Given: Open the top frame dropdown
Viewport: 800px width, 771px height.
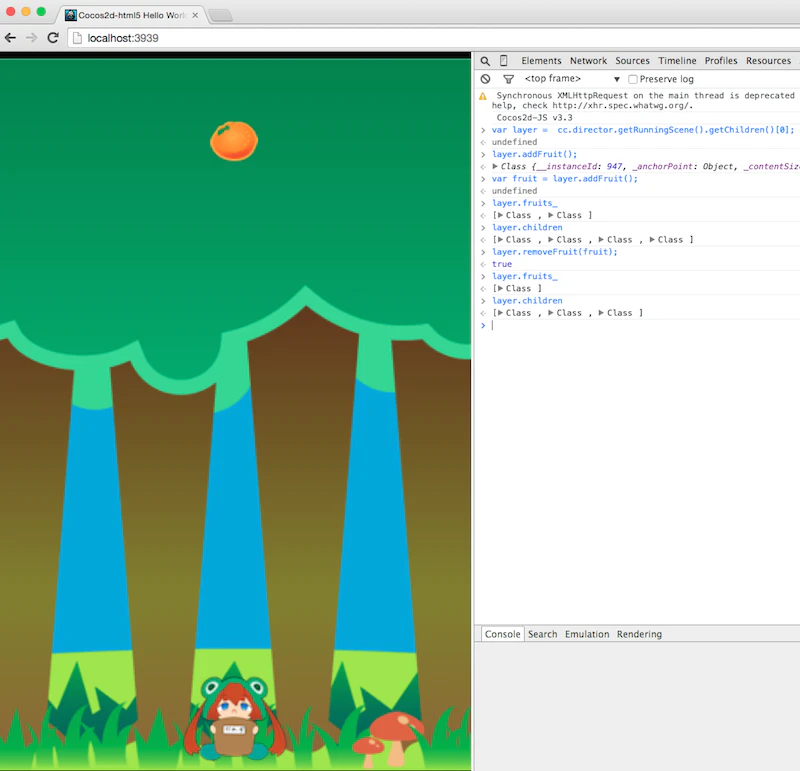Looking at the screenshot, I should tap(571, 79).
